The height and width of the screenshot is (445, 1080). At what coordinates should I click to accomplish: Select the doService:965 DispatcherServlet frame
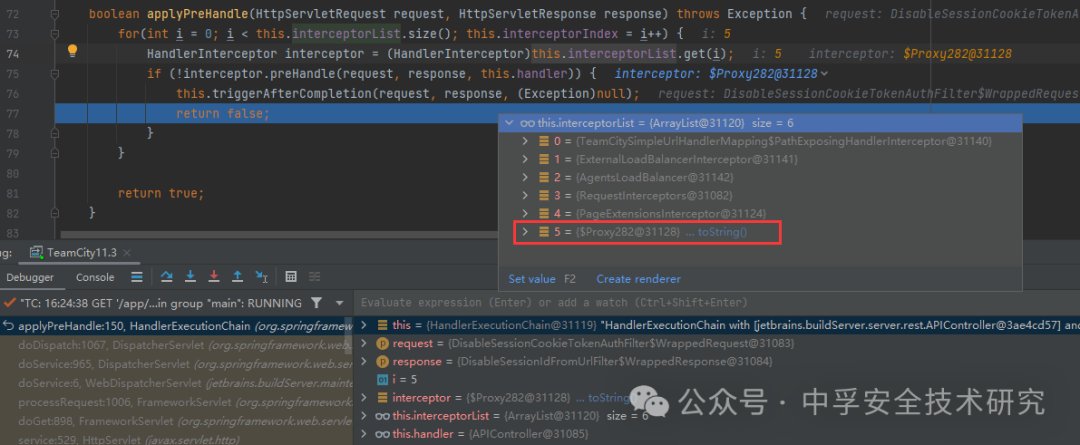[x=176, y=362]
